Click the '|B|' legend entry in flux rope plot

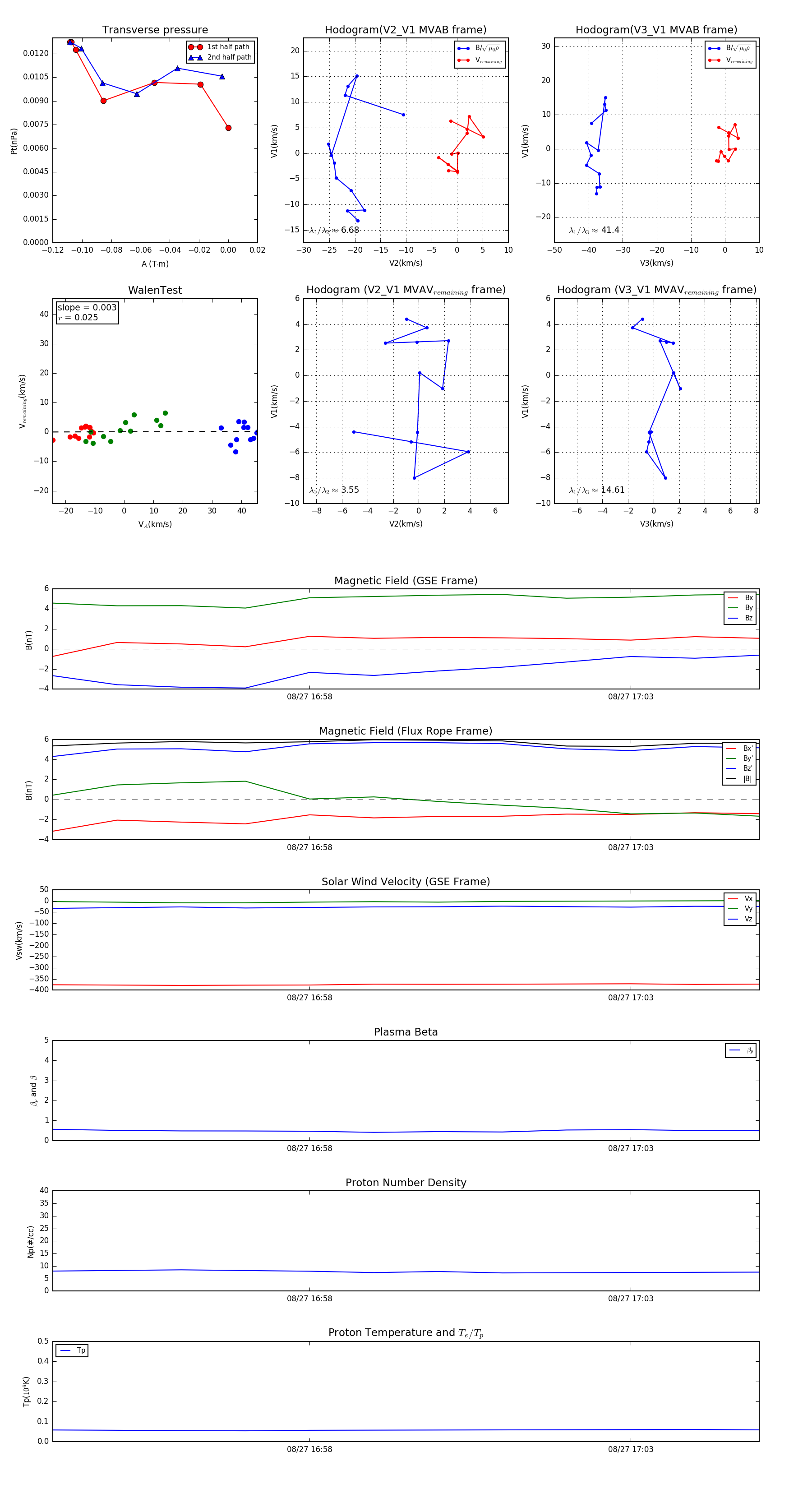[739, 779]
